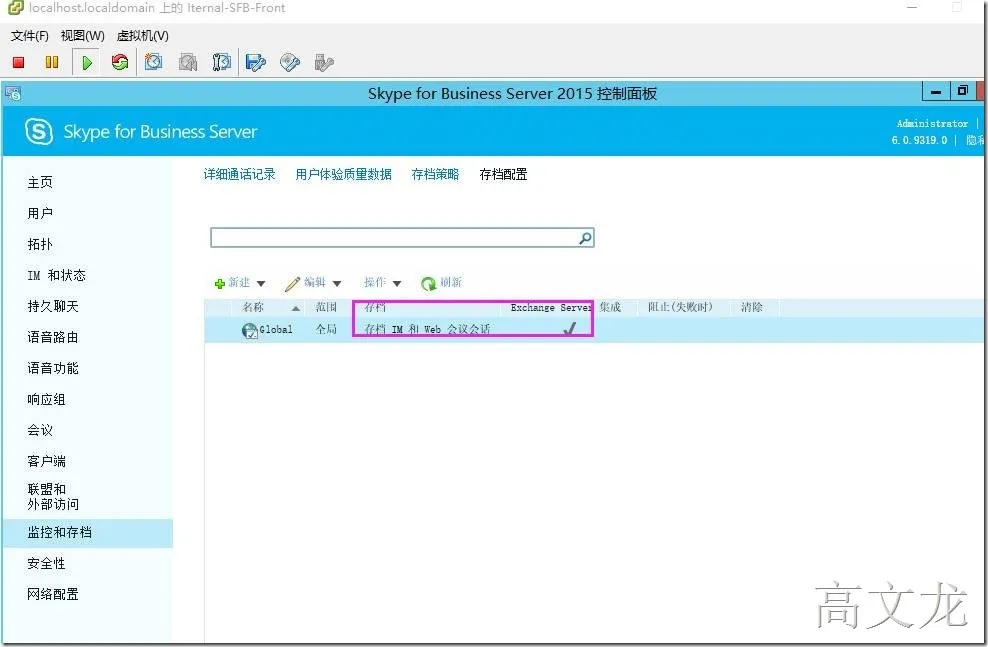The height and width of the screenshot is (647, 988).
Task: Click 存档 IM 和 Web 会议会话 cell
Action: click(x=427, y=329)
